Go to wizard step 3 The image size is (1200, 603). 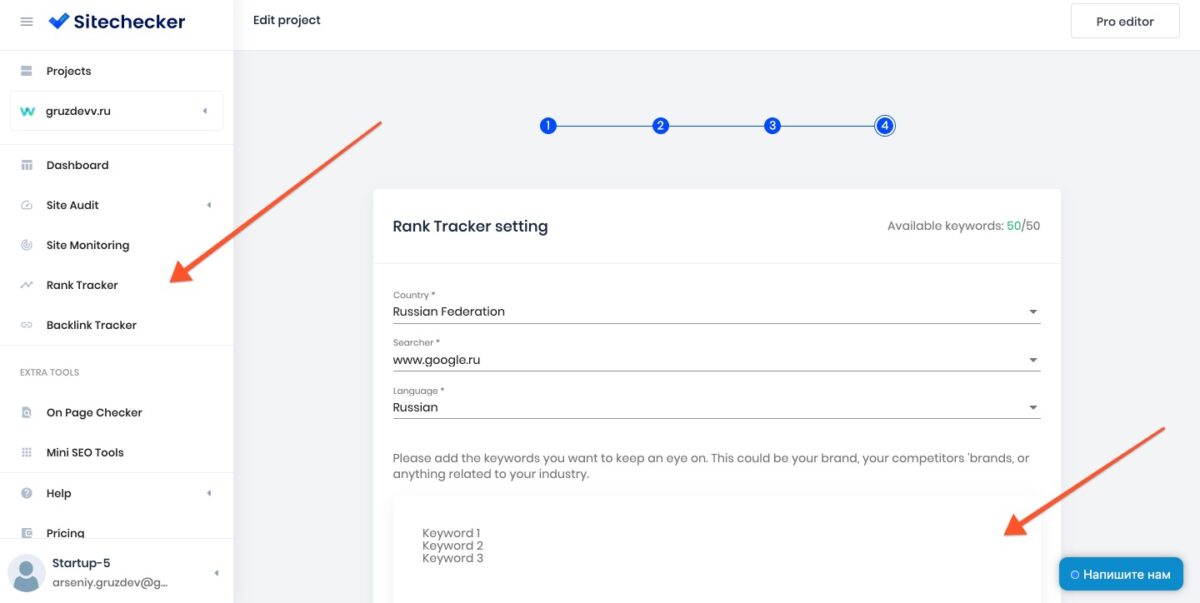tap(772, 126)
